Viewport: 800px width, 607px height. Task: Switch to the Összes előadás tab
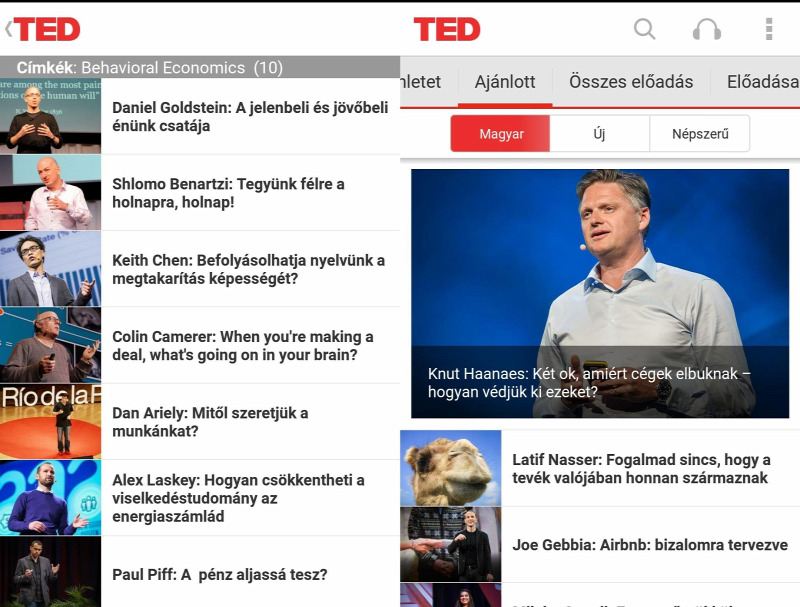pos(631,82)
